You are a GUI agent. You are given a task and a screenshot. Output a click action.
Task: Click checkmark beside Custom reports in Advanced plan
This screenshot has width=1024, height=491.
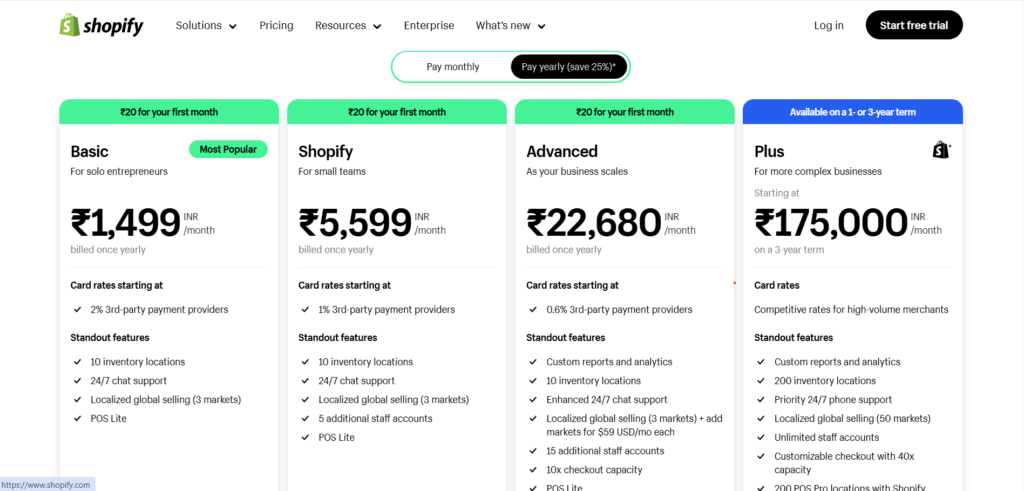(x=533, y=362)
